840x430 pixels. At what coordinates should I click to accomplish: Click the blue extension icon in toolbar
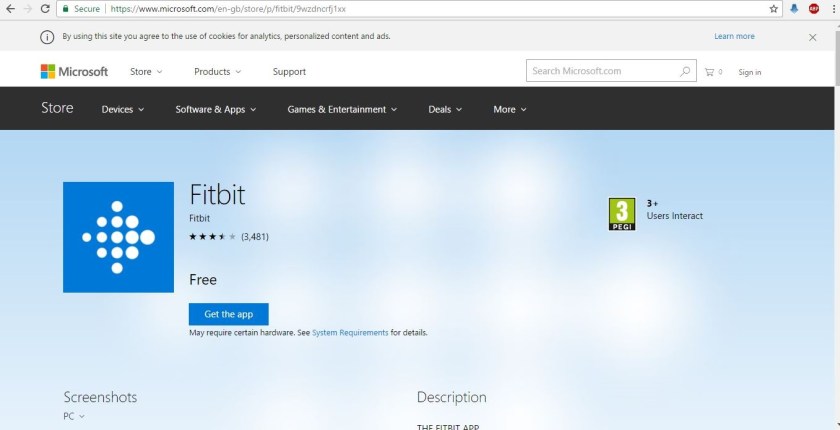click(x=794, y=9)
